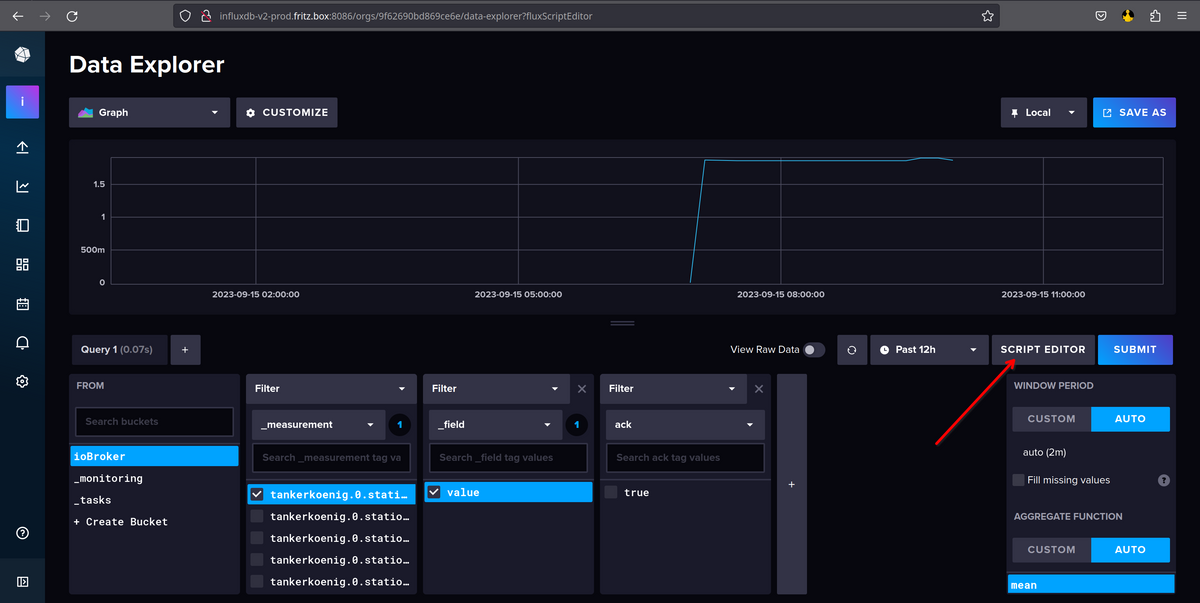Open the Graph visualization type dropdown

[x=149, y=113]
